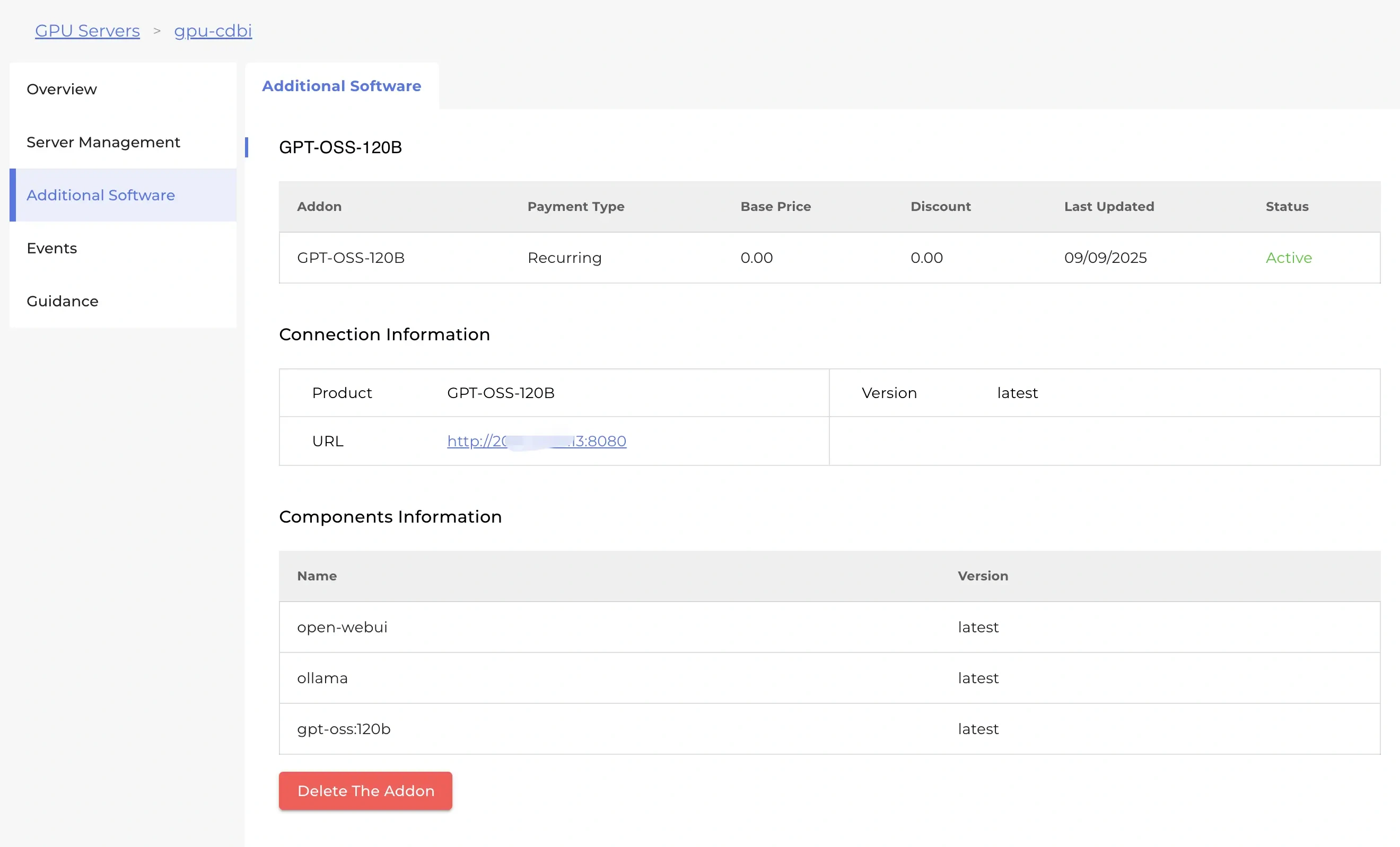Click the Version label in connection table
The height and width of the screenshot is (847, 1400).
[889, 393]
